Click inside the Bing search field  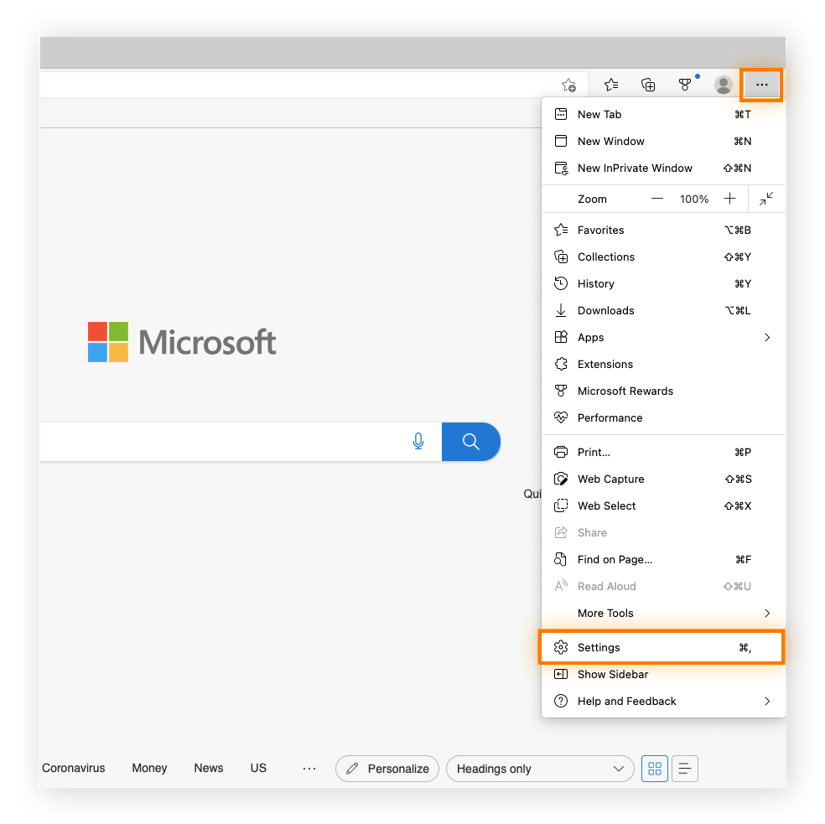pos(220,441)
